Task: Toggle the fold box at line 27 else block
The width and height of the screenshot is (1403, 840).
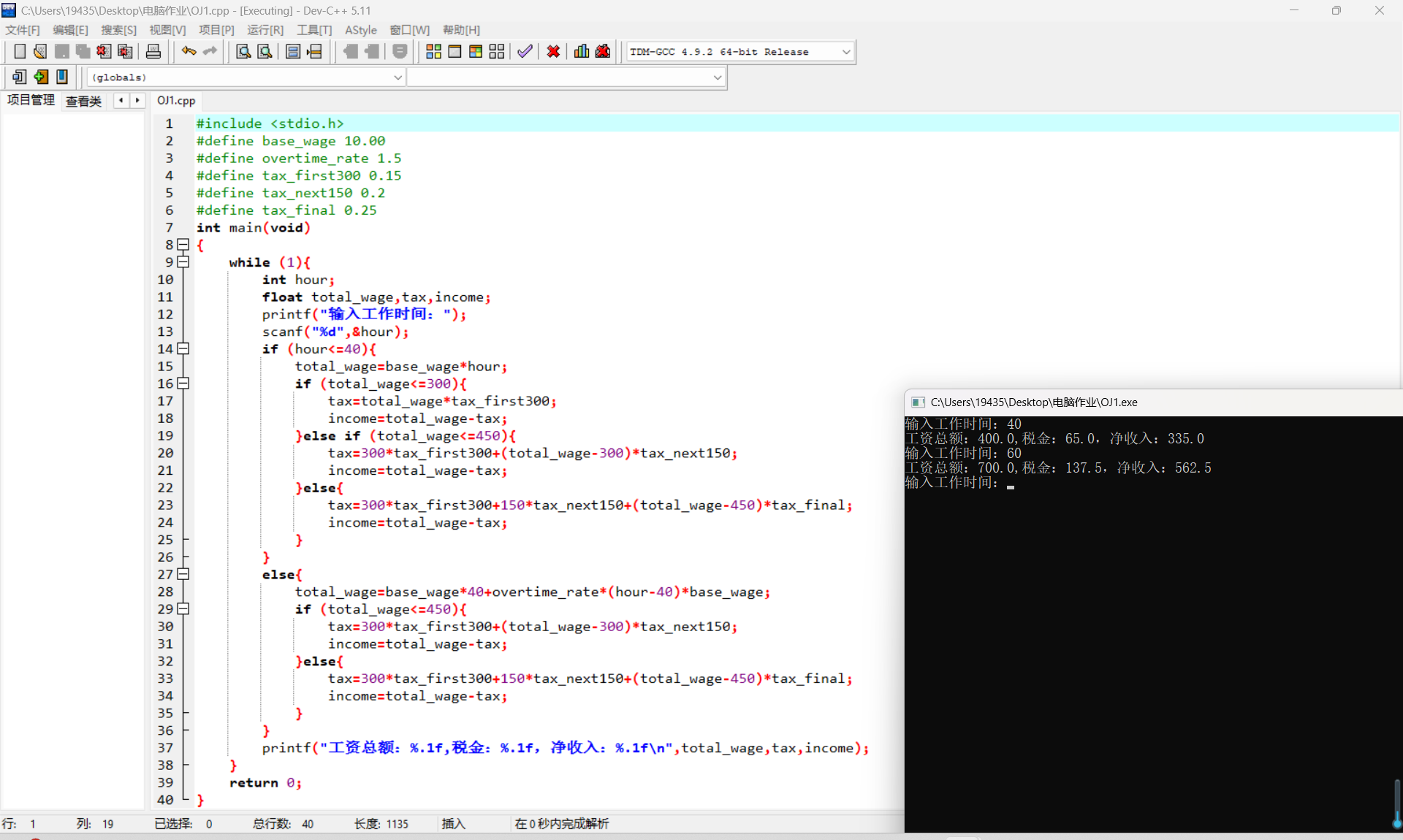Action: pyautogui.click(x=183, y=574)
